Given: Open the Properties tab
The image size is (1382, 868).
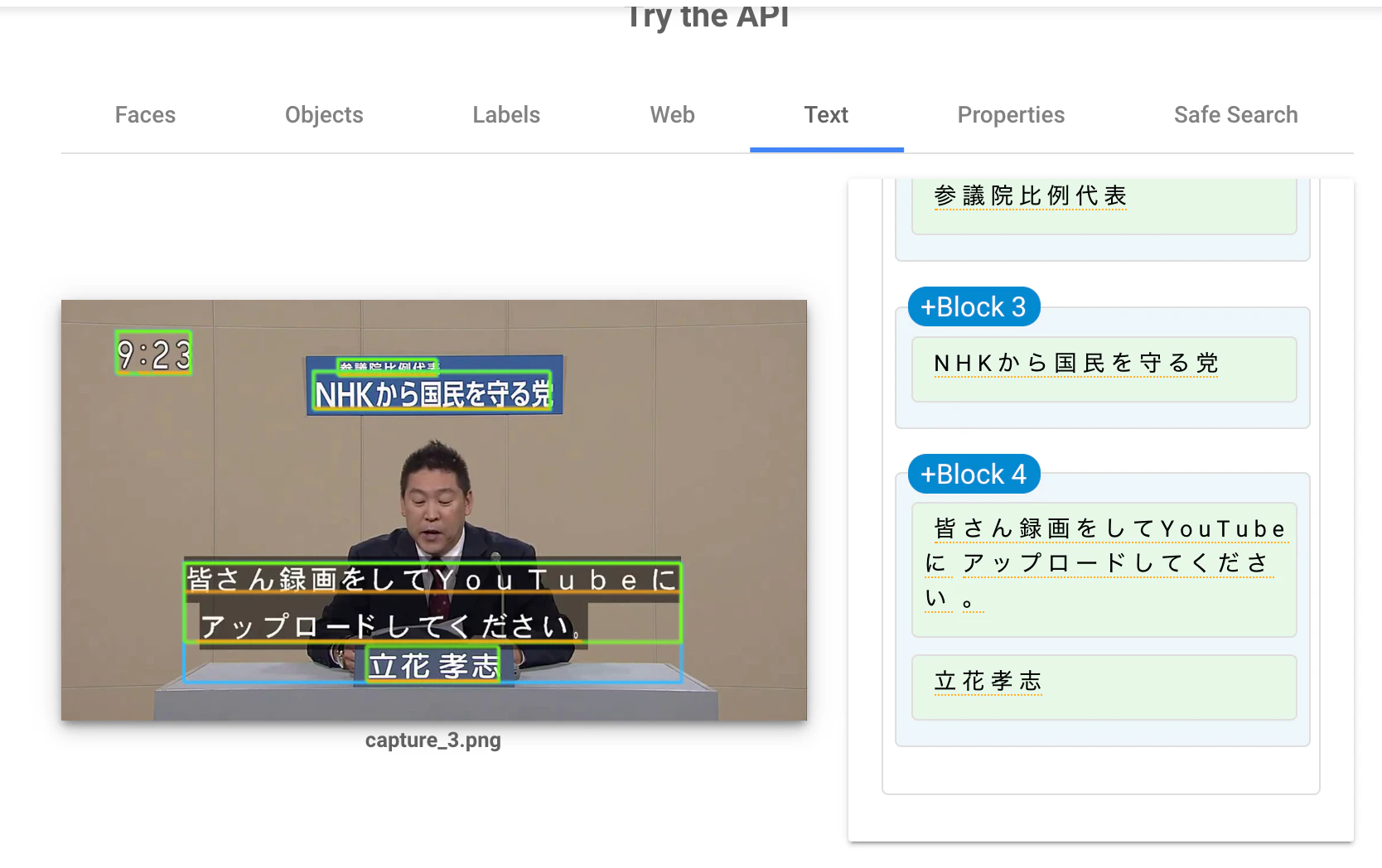Looking at the screenshot, I should (1011, 115).
